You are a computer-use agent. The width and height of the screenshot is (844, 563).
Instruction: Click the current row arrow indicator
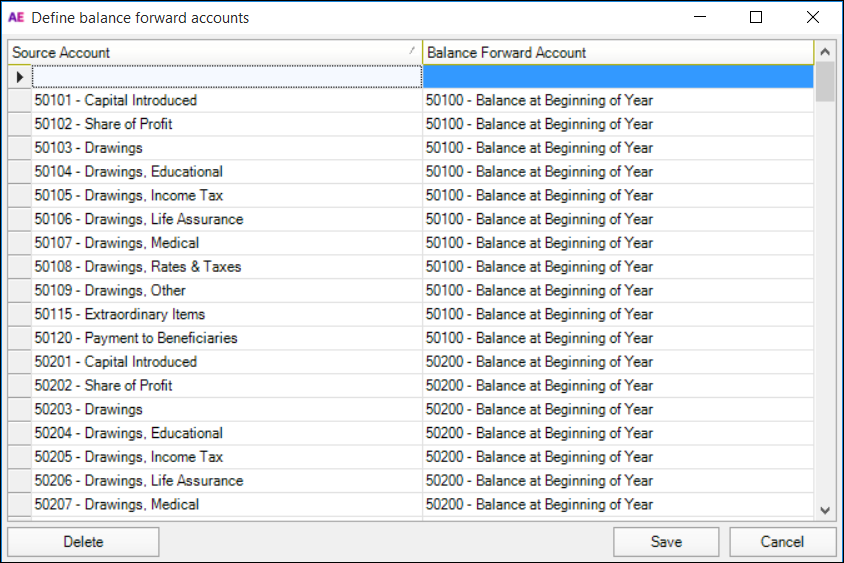(20, 77)
